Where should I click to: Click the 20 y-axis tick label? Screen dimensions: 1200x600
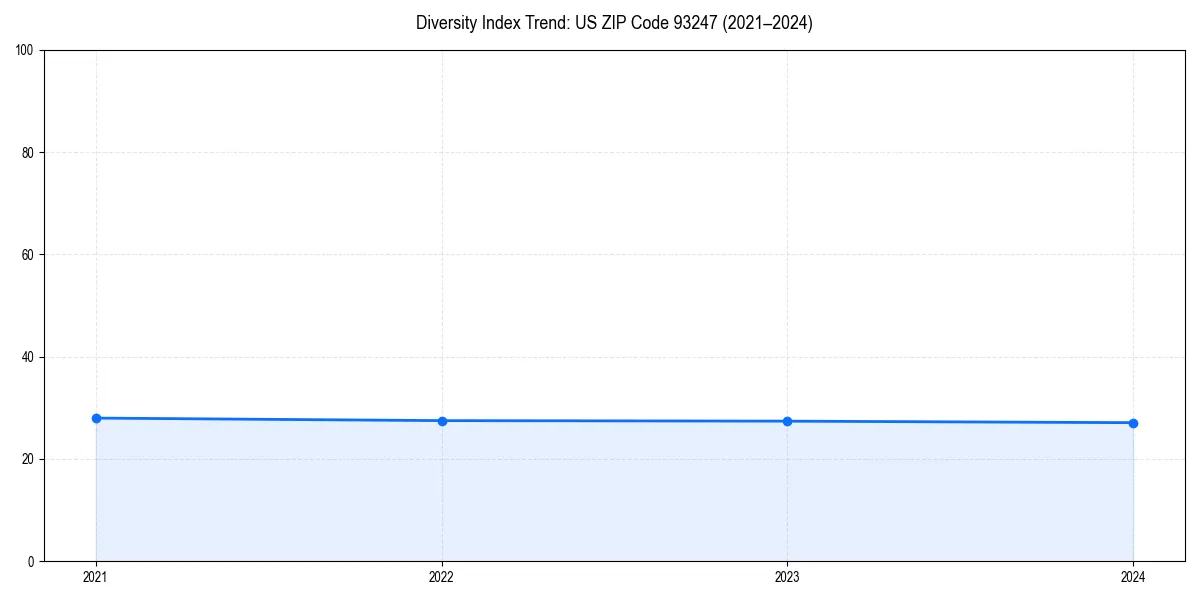coord(26,458)
